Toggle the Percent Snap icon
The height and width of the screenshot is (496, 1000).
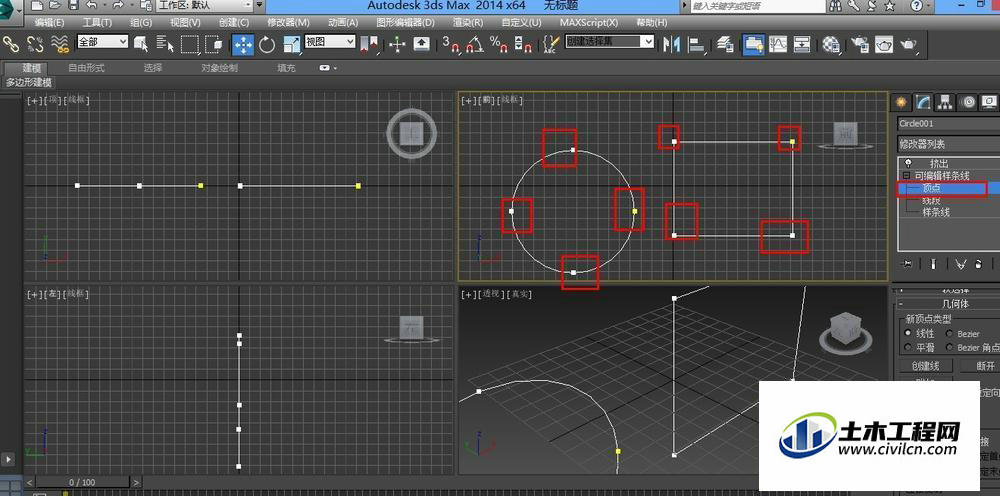[x=498, y=44]
